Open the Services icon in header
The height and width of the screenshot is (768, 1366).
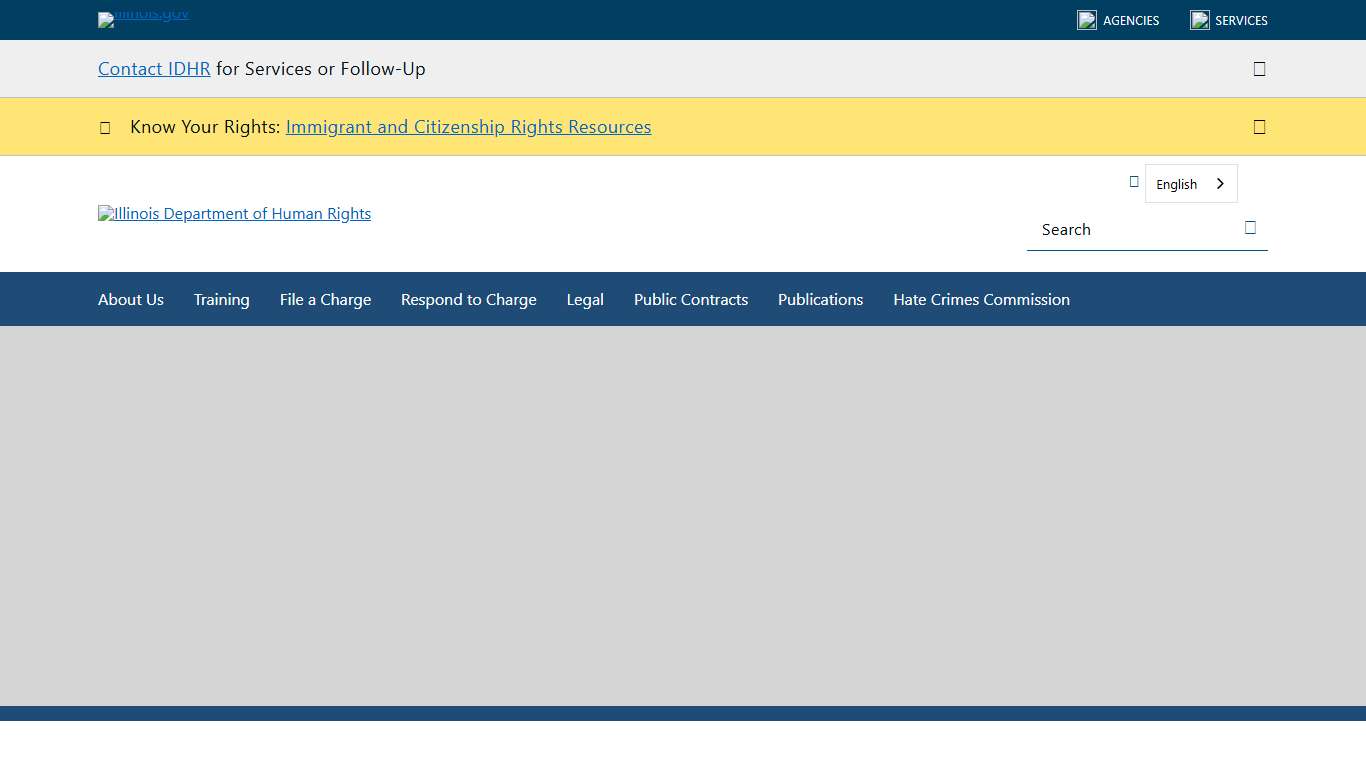point(1200,20)
